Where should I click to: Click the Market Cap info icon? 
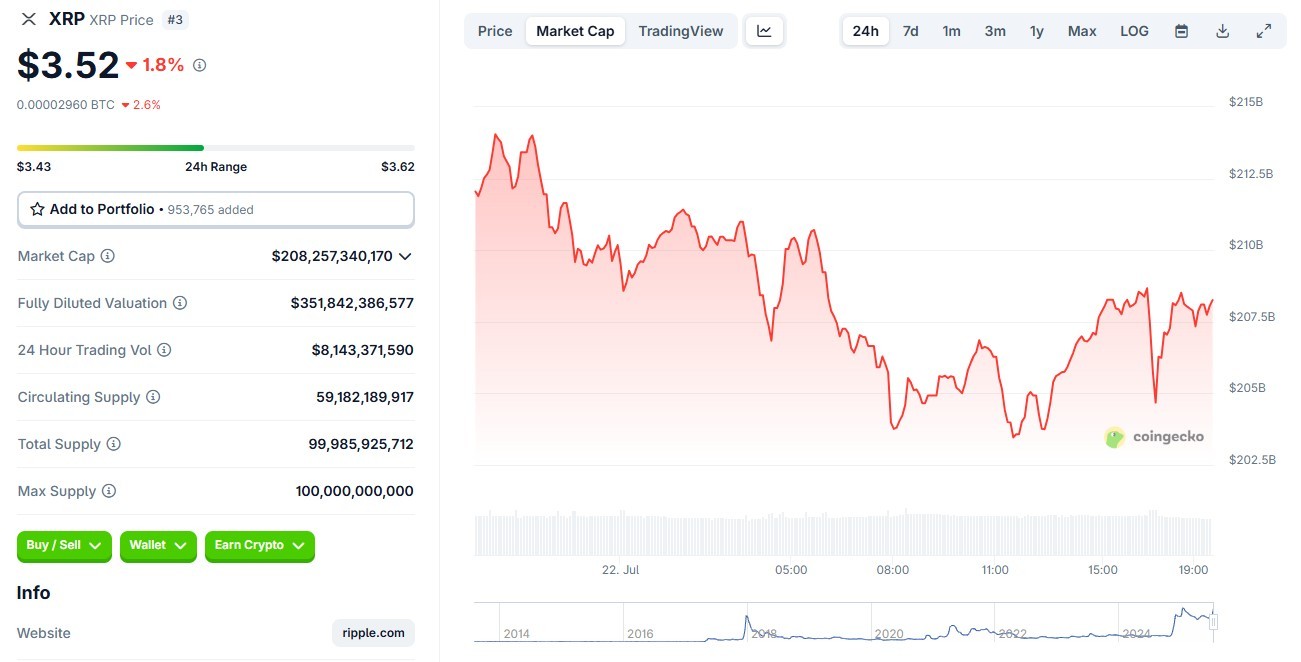tap(108, 256)
